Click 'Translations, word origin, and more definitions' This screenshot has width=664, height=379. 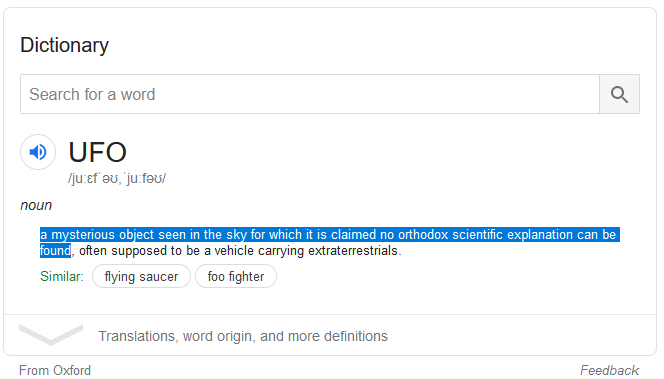pos(243,336)
